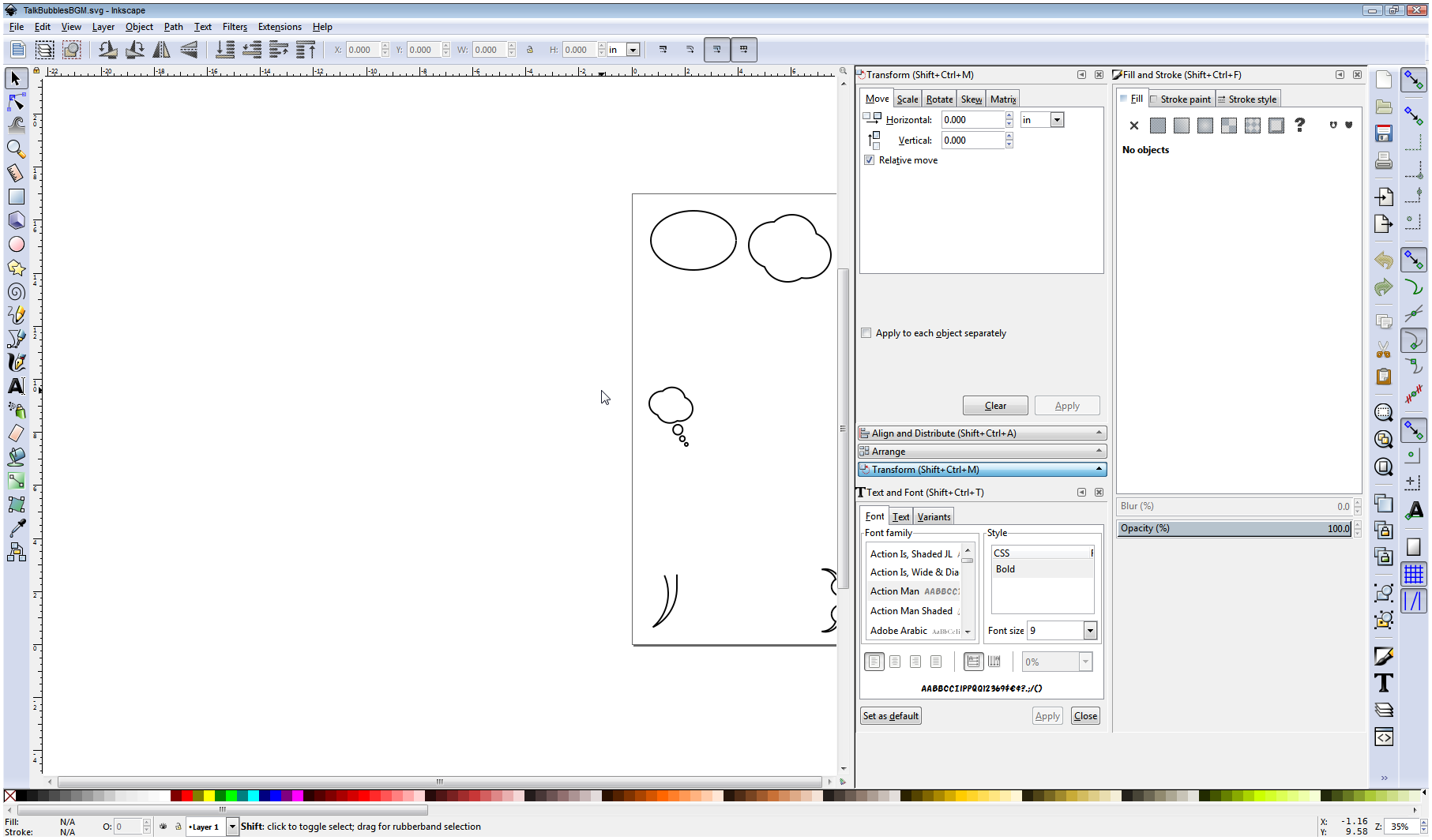Activate the Node editing tool

(16, 101)
